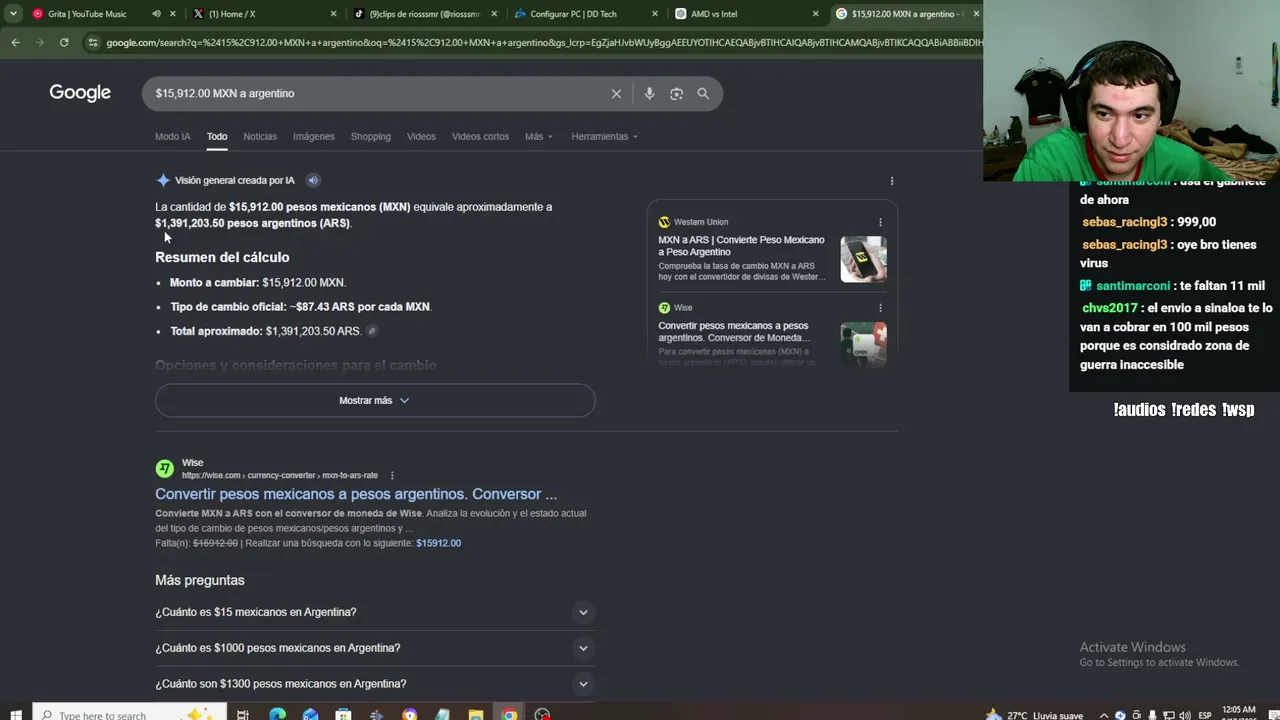This screenshot has width=1280, height=720.
Task: Open the browser tab search dropdown
Action: coord(13,14)
